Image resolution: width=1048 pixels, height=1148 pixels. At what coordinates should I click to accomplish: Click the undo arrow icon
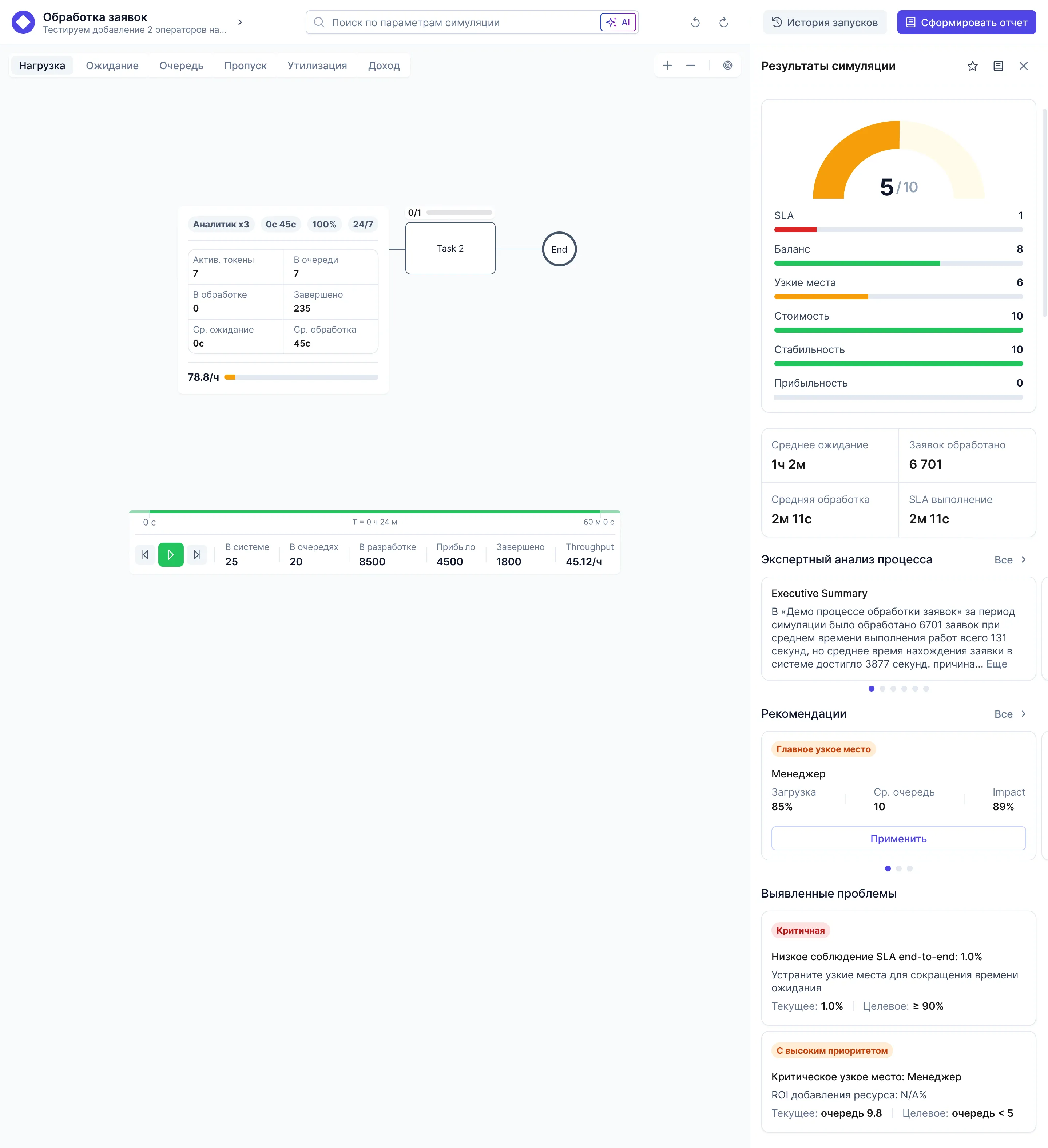(x=695, y=23)
